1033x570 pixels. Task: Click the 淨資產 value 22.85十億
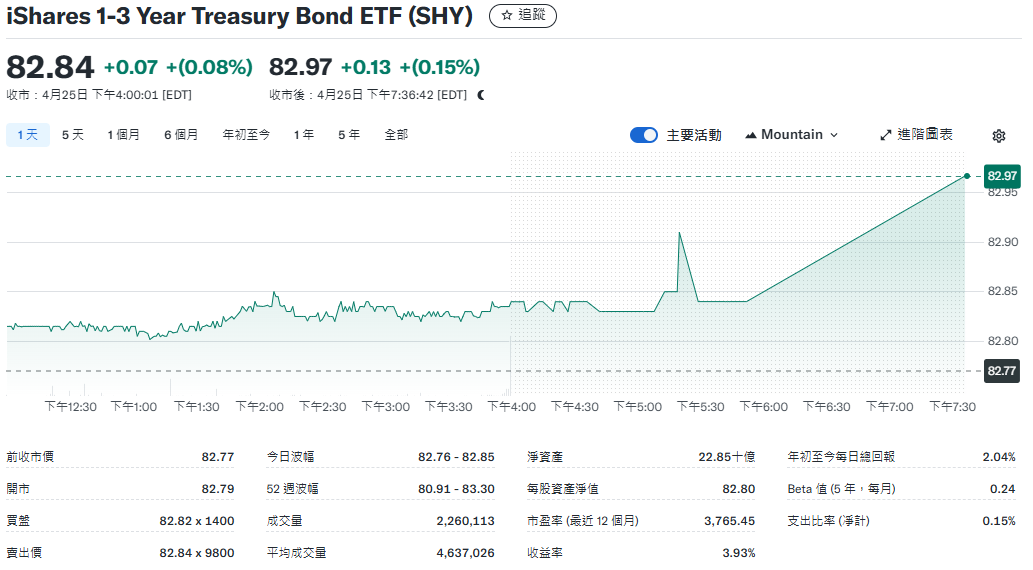727,457
